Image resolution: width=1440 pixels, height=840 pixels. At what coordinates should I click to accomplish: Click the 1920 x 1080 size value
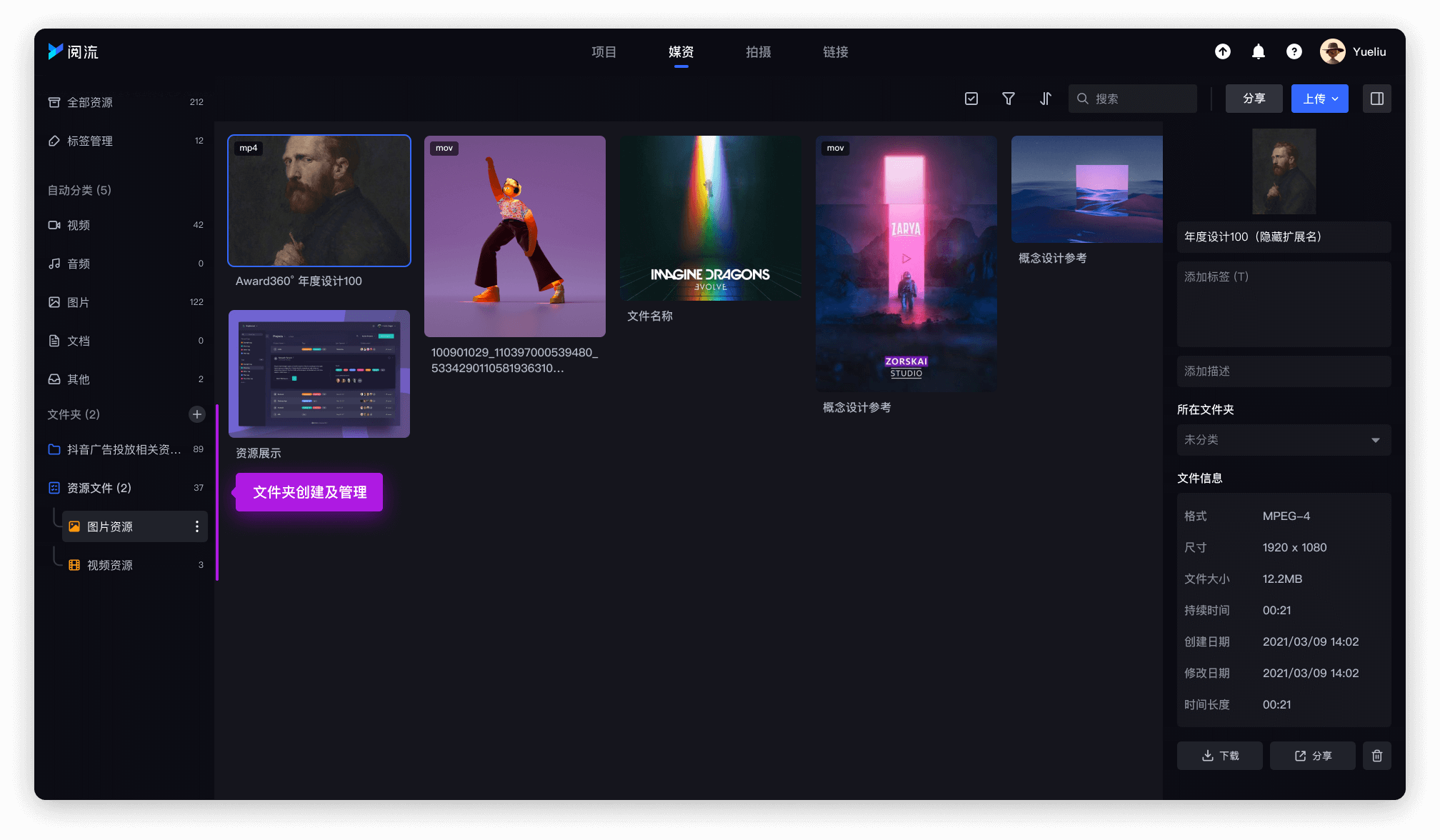1294,548
